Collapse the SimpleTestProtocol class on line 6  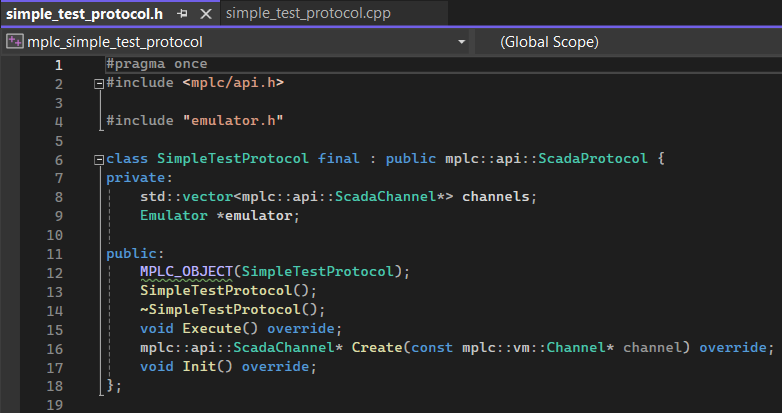(x=99, y=160)
